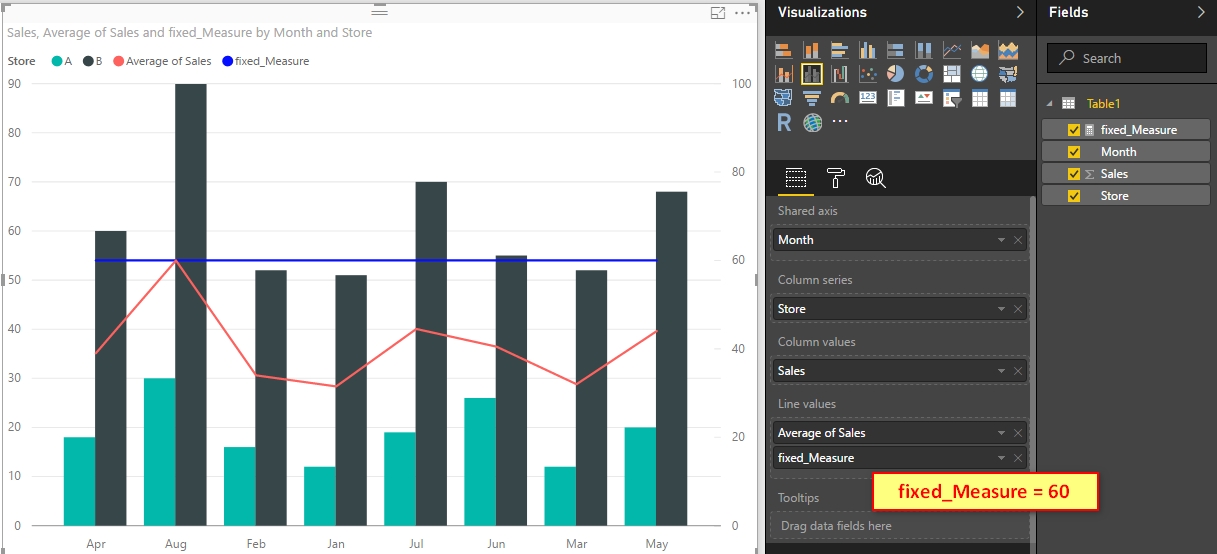Select the stacked area chart visual
Viewport: 1217px width, 554px height.
pyautogui.click(x=1007, y=50)
